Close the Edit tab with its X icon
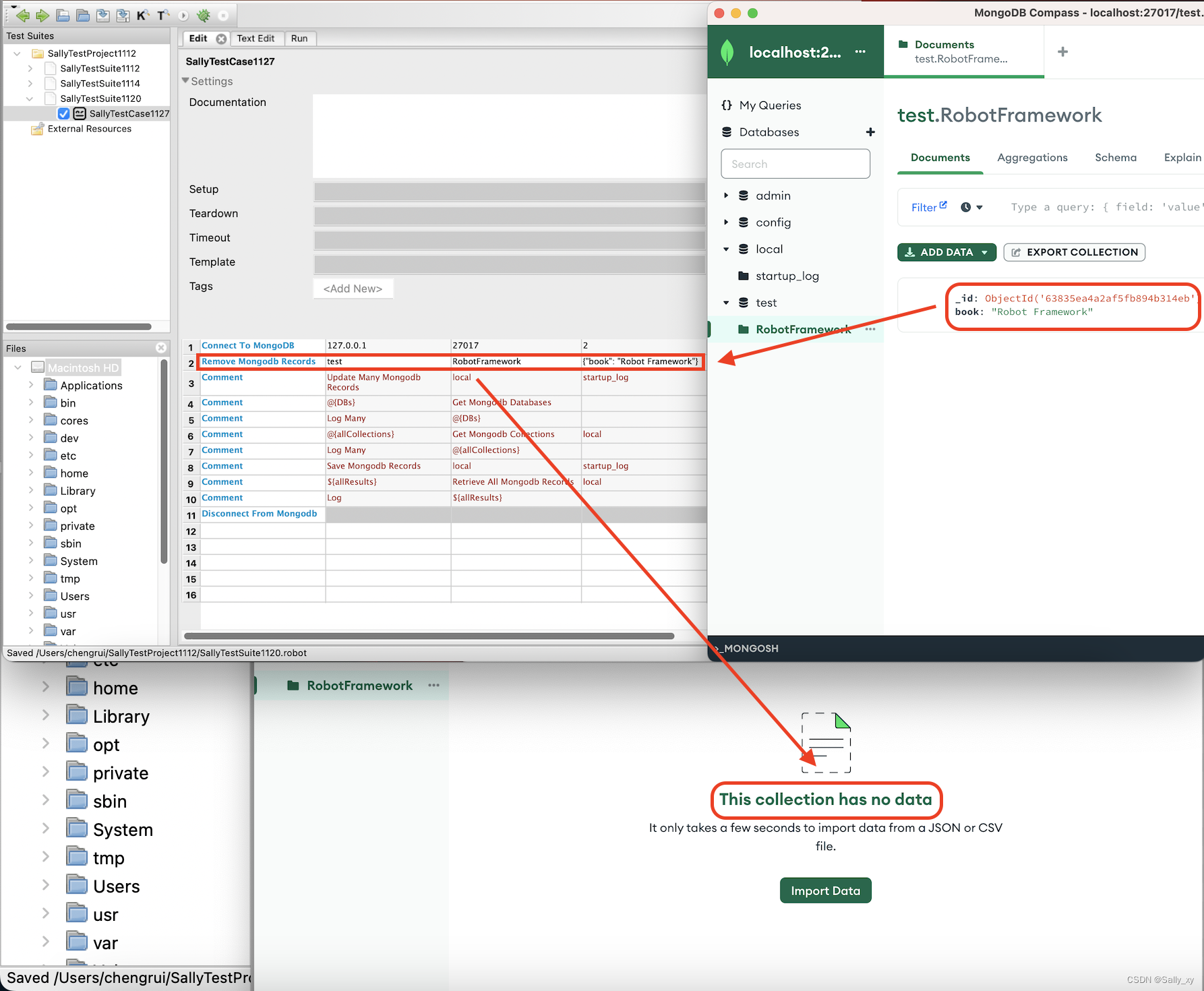The image size is (1204, 991). (221, 38)
